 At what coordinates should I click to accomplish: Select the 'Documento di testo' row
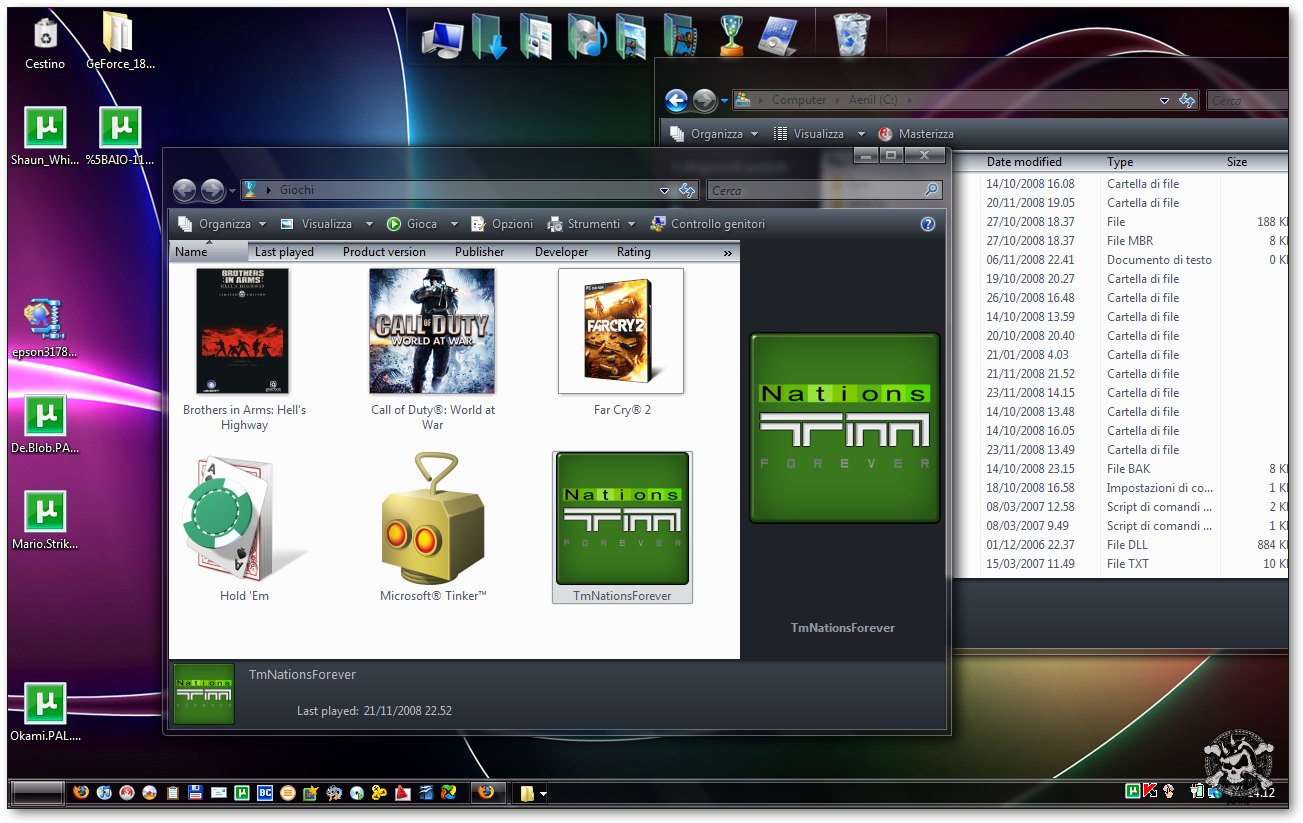point(1135,260)
